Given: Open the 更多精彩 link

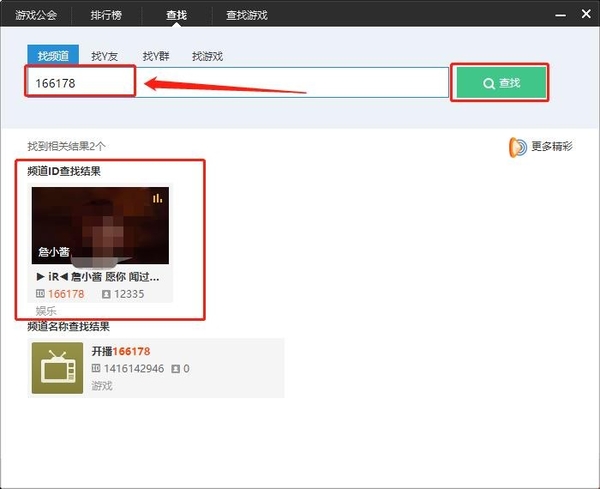Looking at the screenshot, I should [552, 146].
